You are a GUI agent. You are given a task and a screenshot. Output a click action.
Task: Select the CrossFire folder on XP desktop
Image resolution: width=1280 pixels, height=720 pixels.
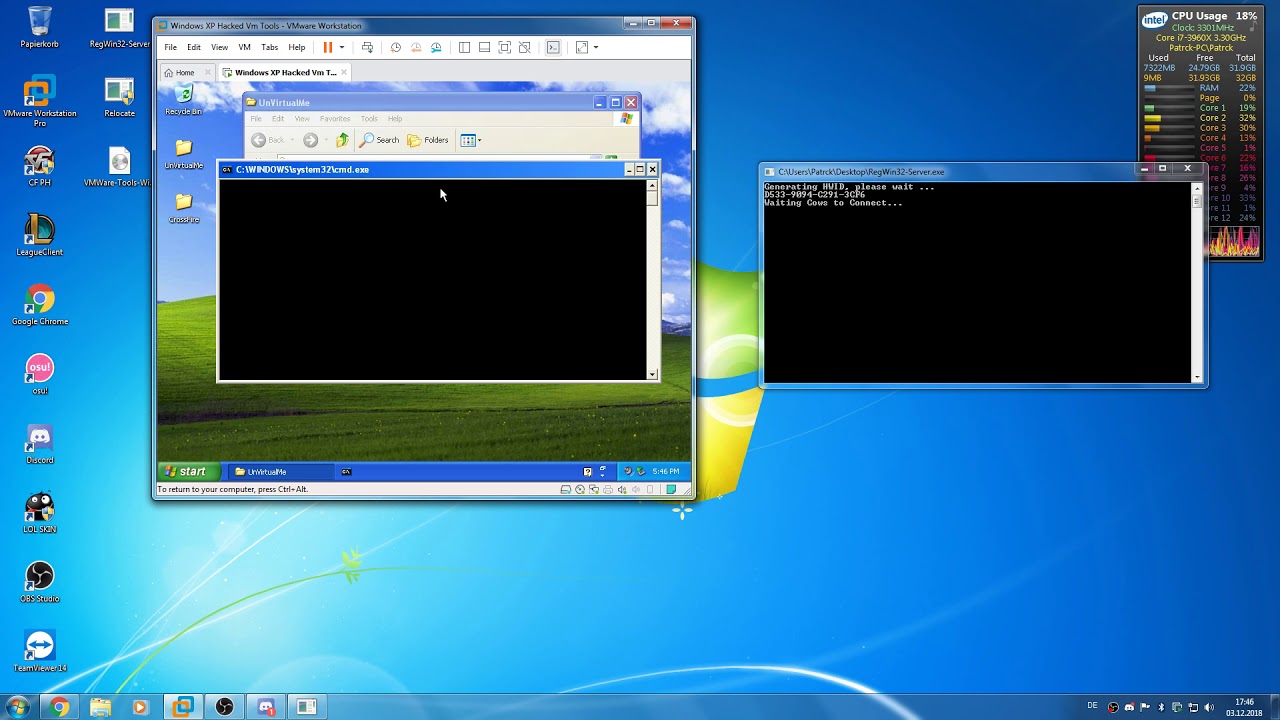click(183, 209)
